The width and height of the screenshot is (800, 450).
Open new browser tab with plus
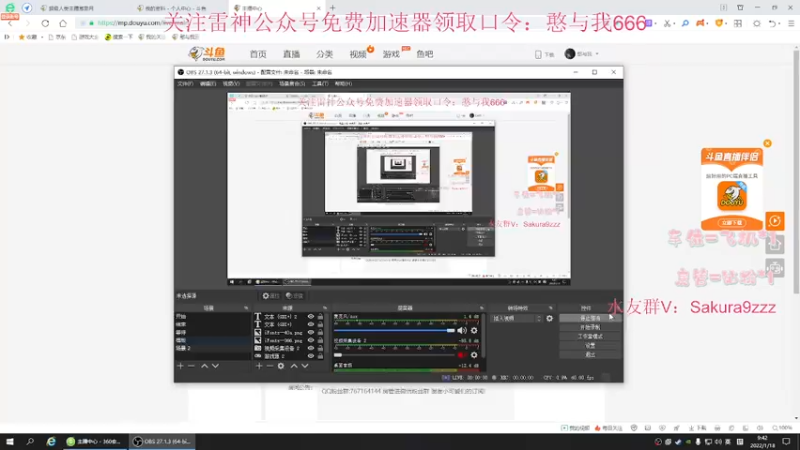(333, 8)
